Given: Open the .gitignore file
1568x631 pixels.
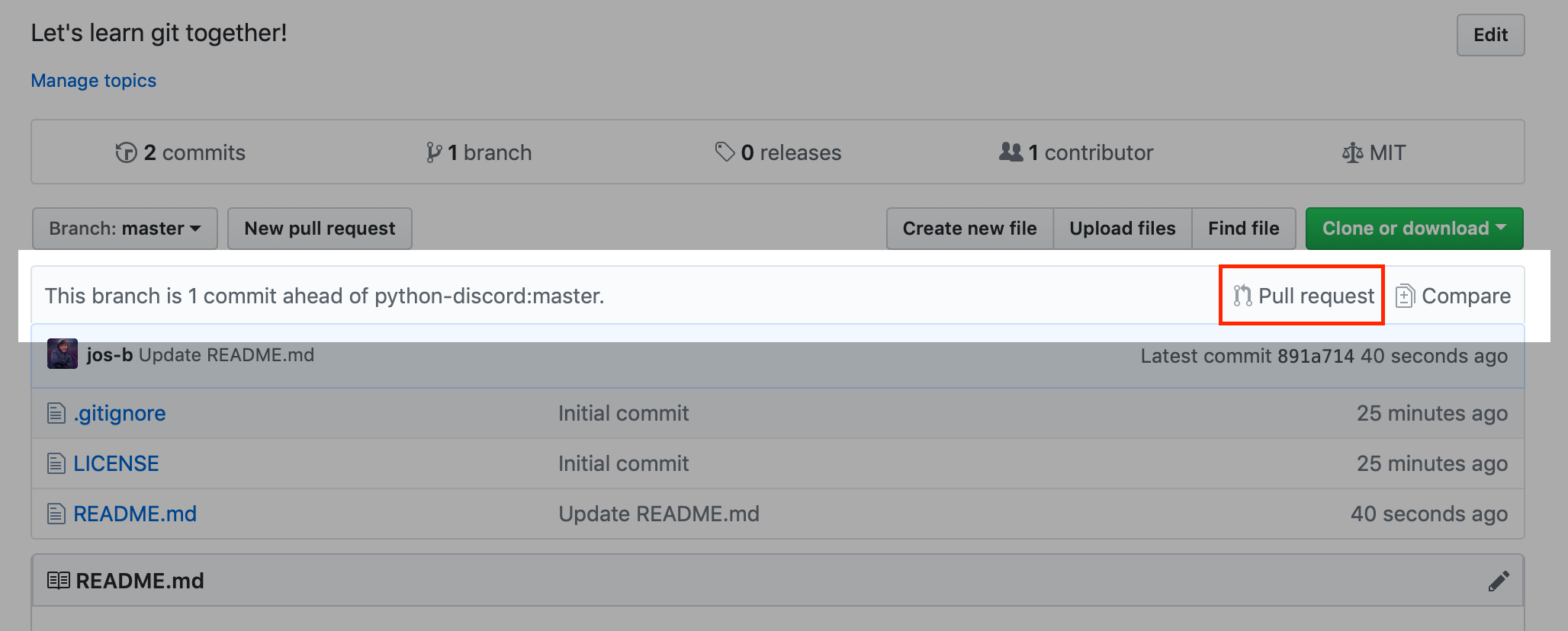Looking at the screenshot, I should [x=119, y=413].
